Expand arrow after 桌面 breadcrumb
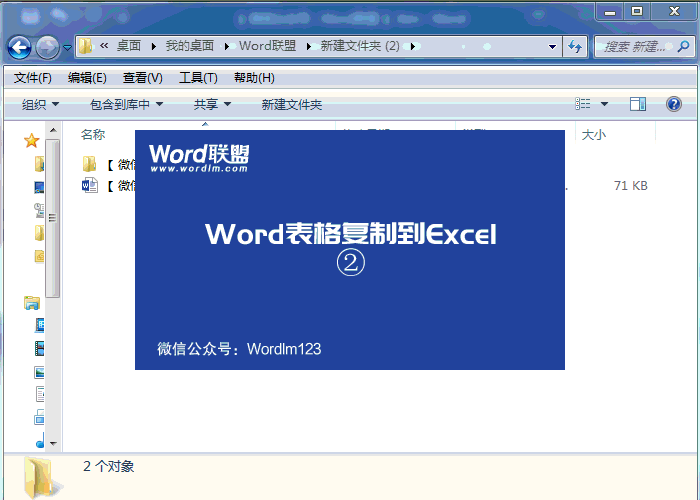 (154, 46)
